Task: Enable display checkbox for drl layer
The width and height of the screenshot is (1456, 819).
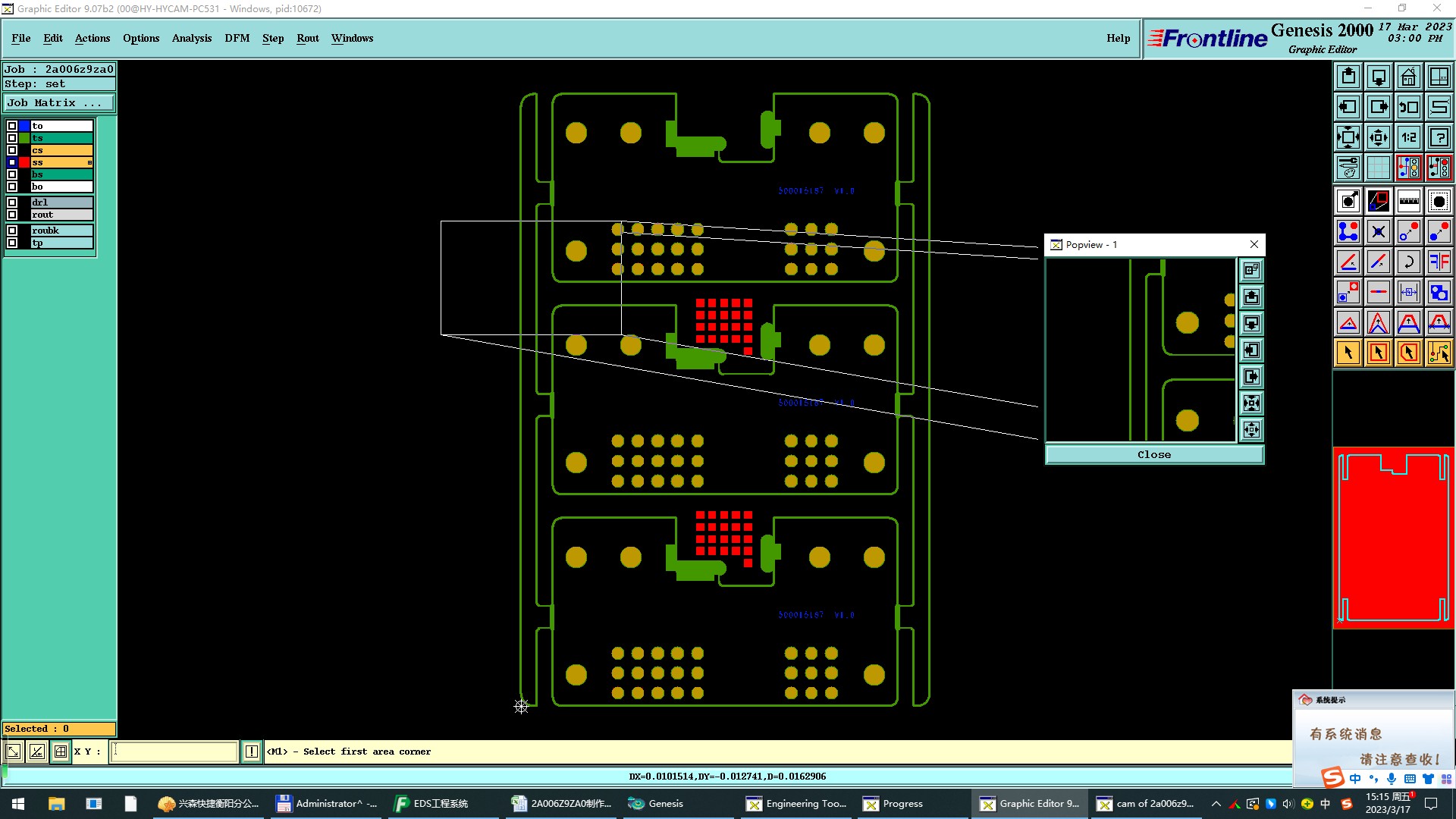Action: 12,202
